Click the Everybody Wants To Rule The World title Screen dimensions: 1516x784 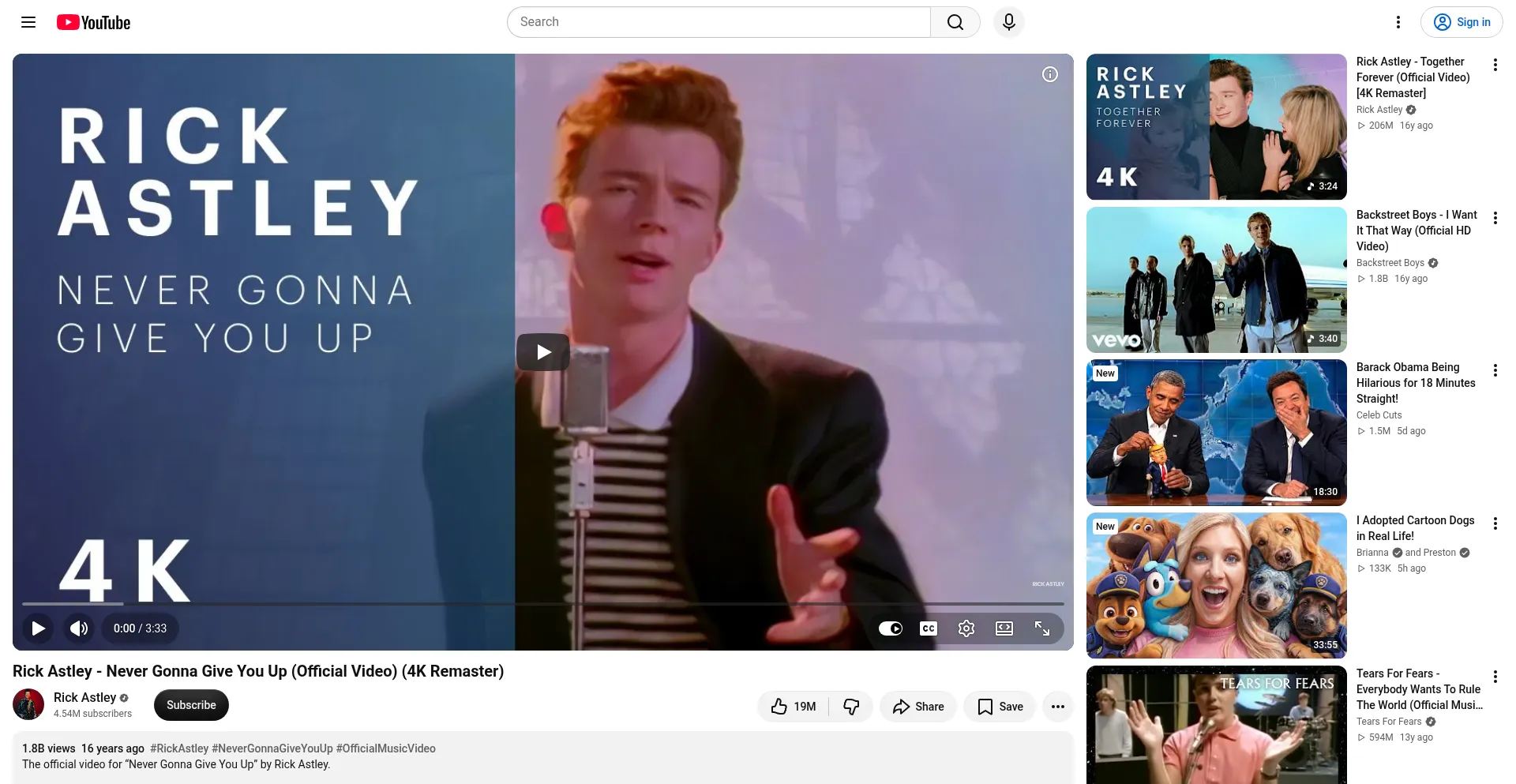1420,689
